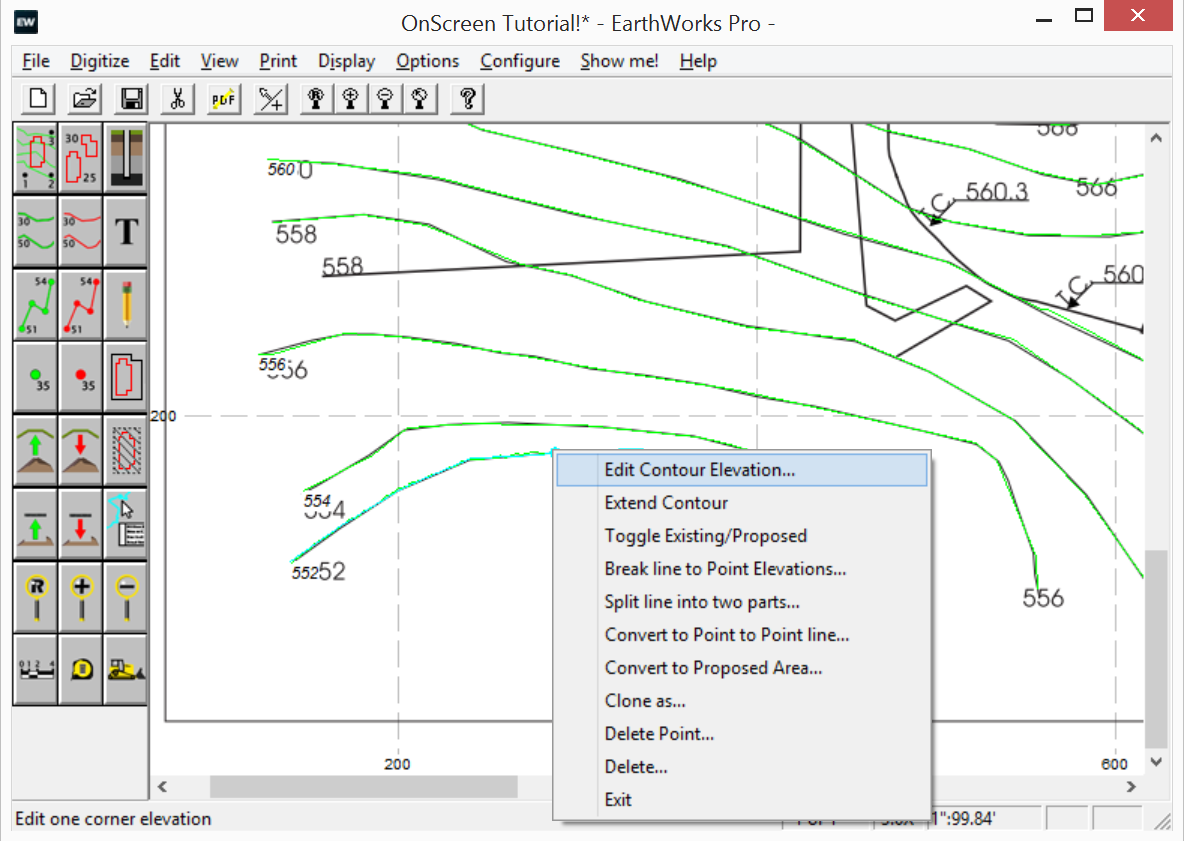Click the PDF toolbar icon
Screen dimensions: 1184x841
click(224, 99)
